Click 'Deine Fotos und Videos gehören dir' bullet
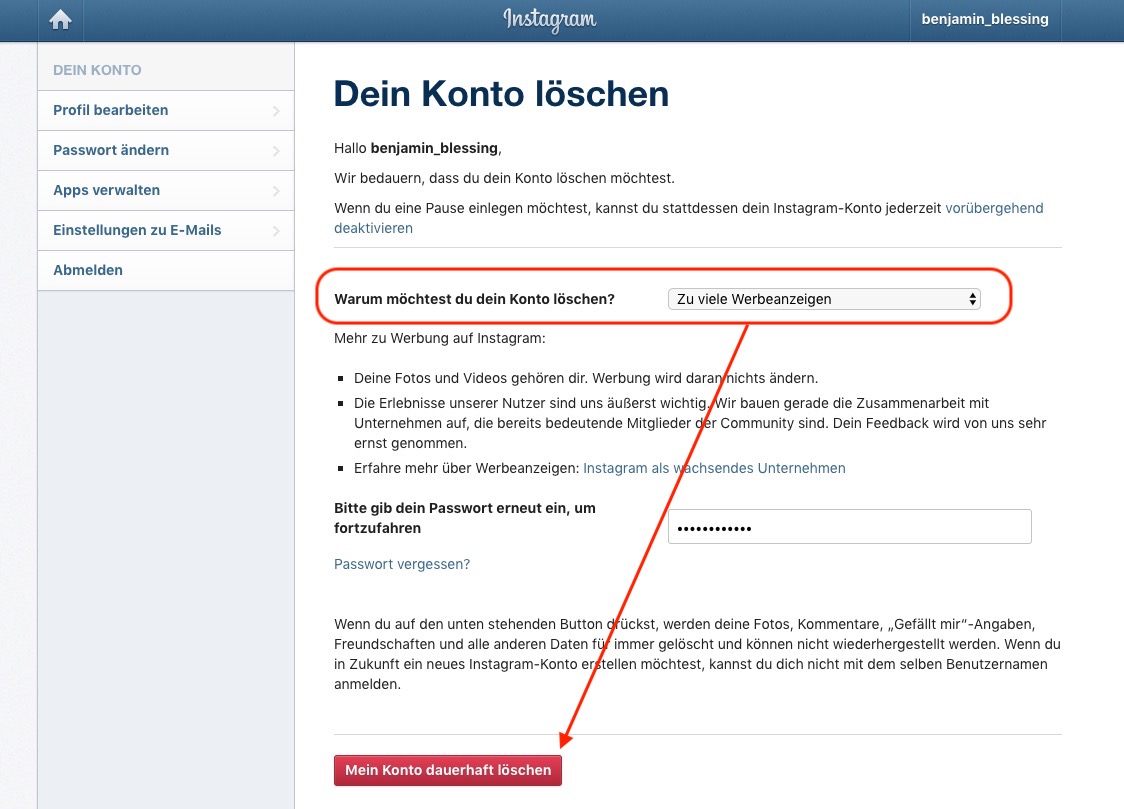The image size is (1124, 809). [586, 378]
